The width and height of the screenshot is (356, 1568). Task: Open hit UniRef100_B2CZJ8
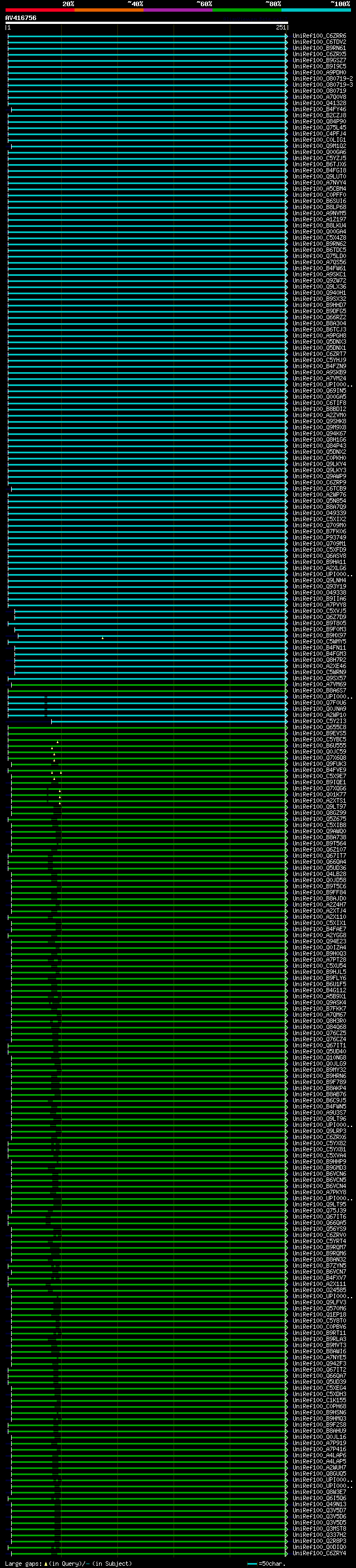[x=319, y=116]
